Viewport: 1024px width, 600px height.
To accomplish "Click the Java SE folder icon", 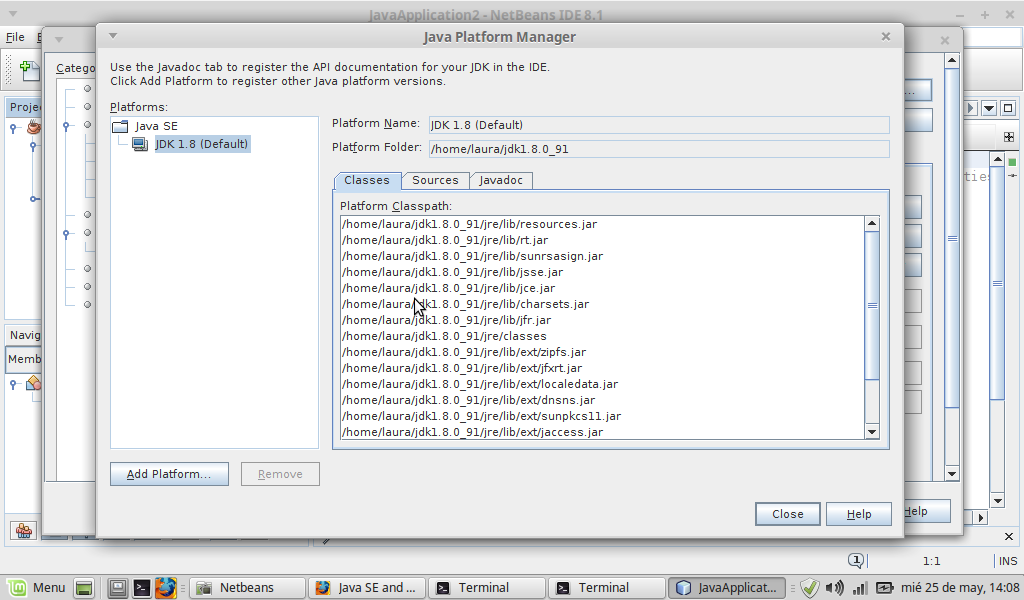I will pos(120,126).
